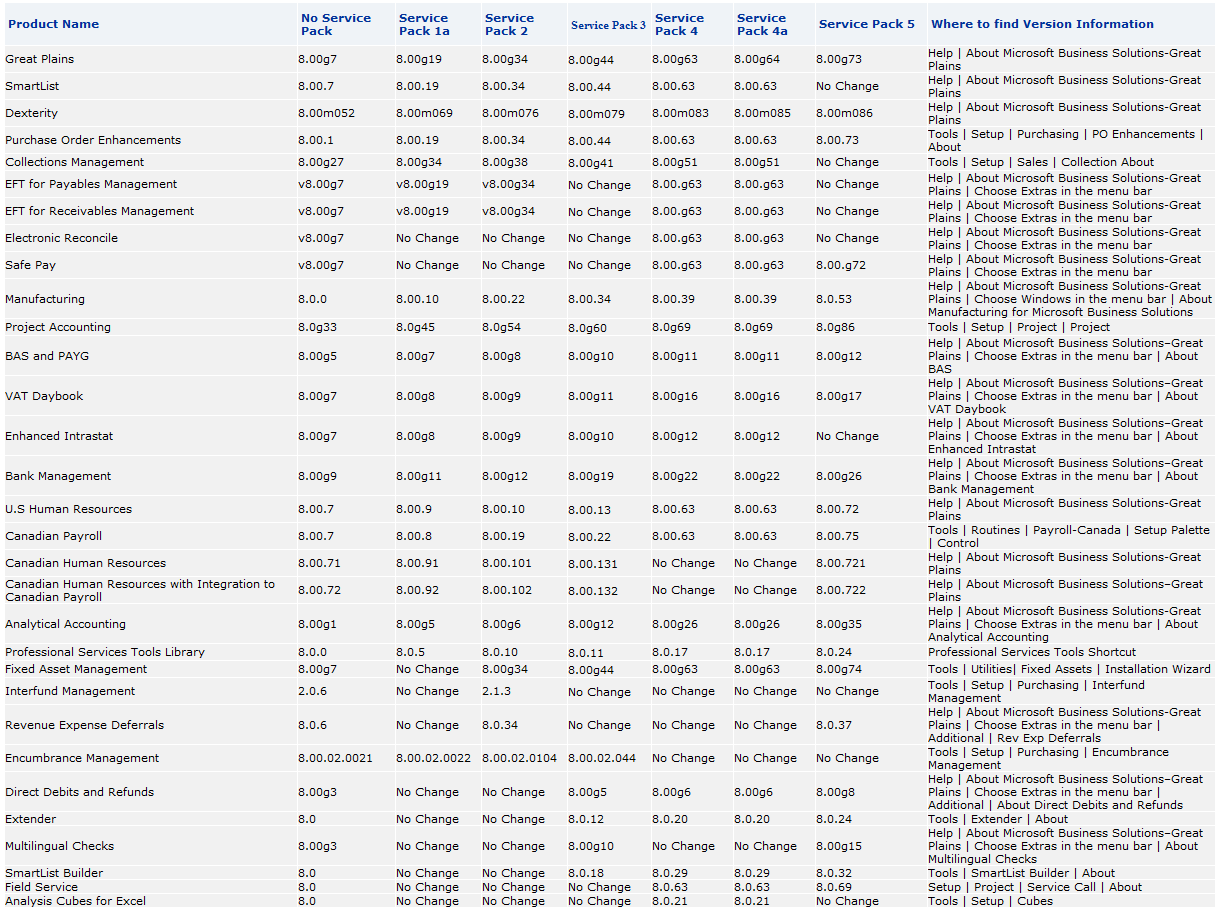Viewport: 1218px width, 910px height.
Task: Select the Multilingual Checks product name
Action: (60, 847)
